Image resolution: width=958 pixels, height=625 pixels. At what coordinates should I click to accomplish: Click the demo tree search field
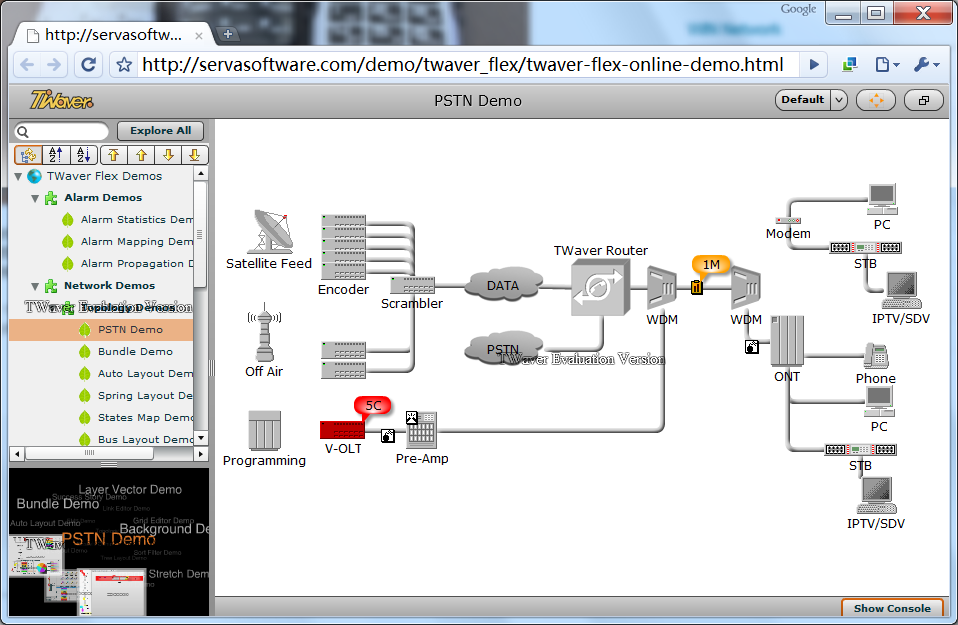click(61, 131)
